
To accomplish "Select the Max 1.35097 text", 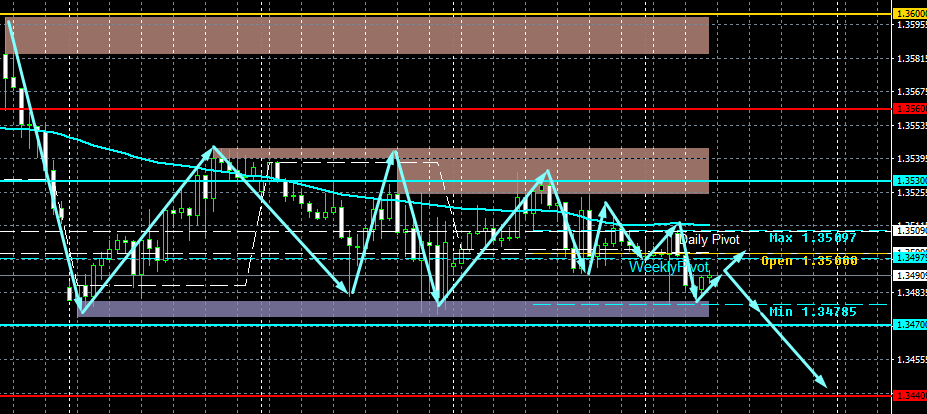I will pos(813,238).
